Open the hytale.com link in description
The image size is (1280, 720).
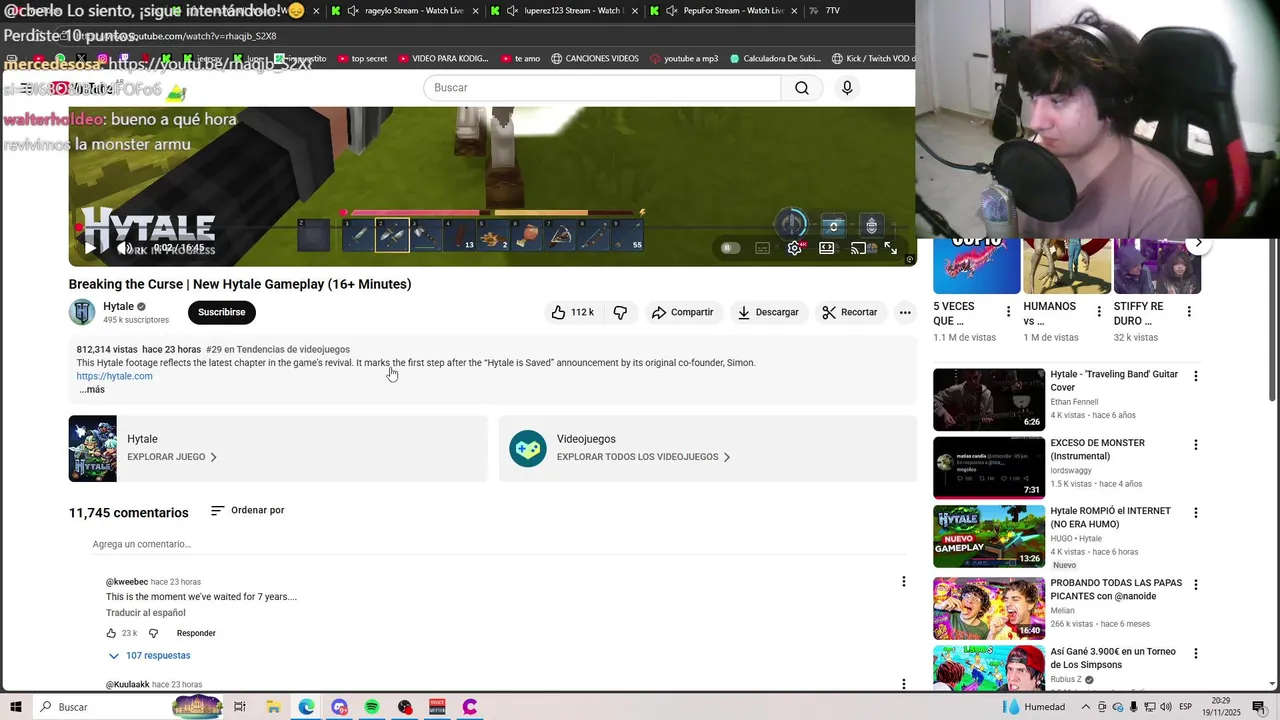point(114,376)
